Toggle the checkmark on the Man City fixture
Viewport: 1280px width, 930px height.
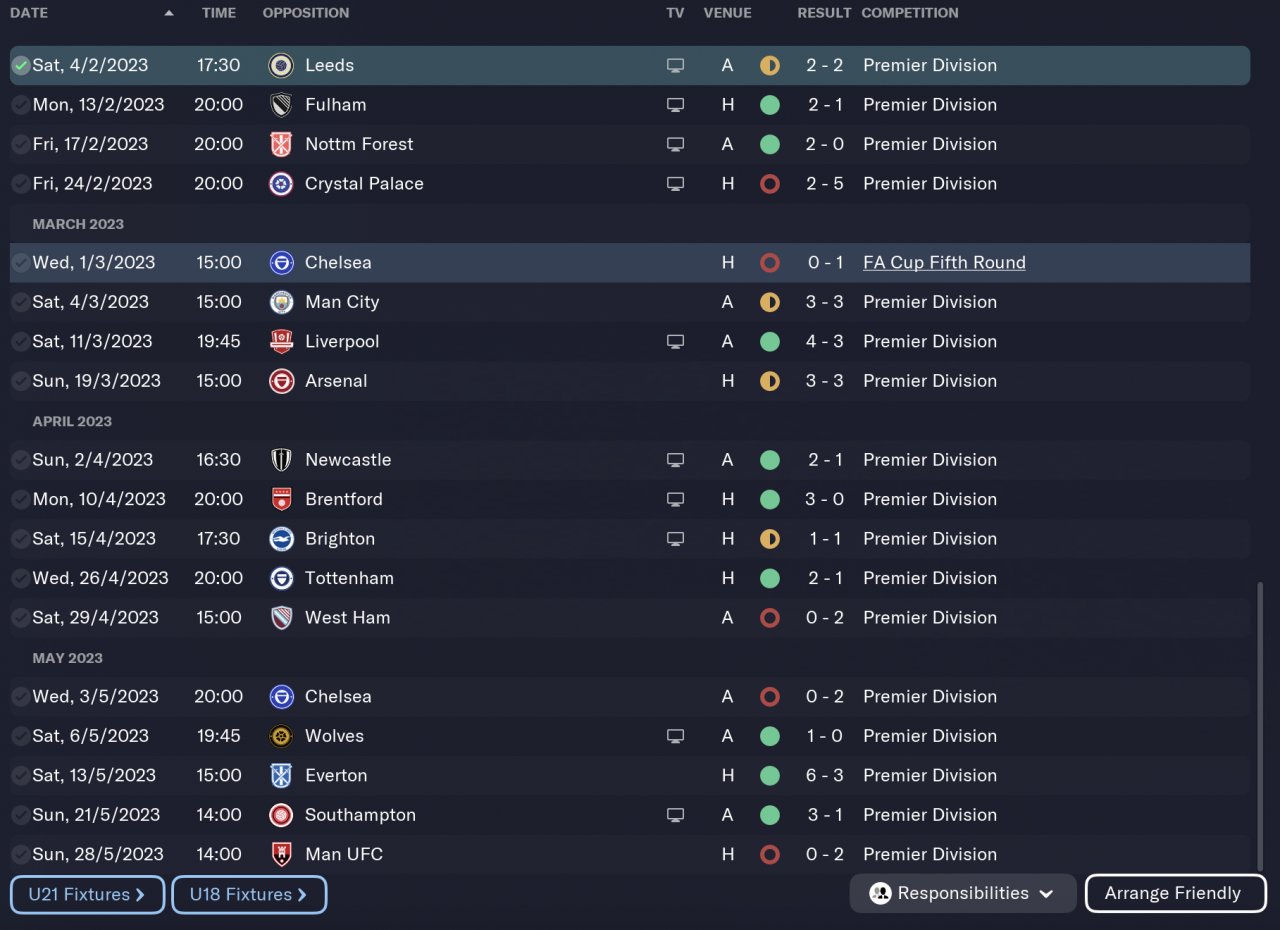[x=20, y=302]
